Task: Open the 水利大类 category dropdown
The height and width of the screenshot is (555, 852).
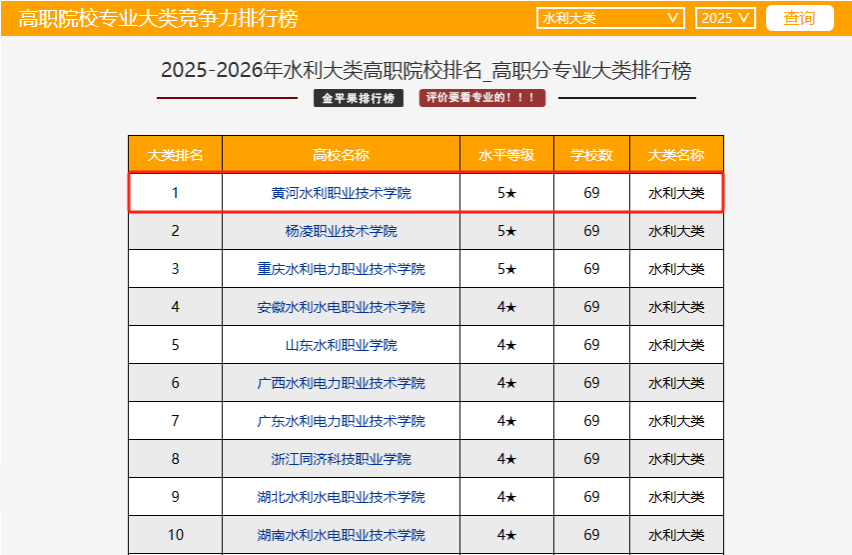Action: 610,19
